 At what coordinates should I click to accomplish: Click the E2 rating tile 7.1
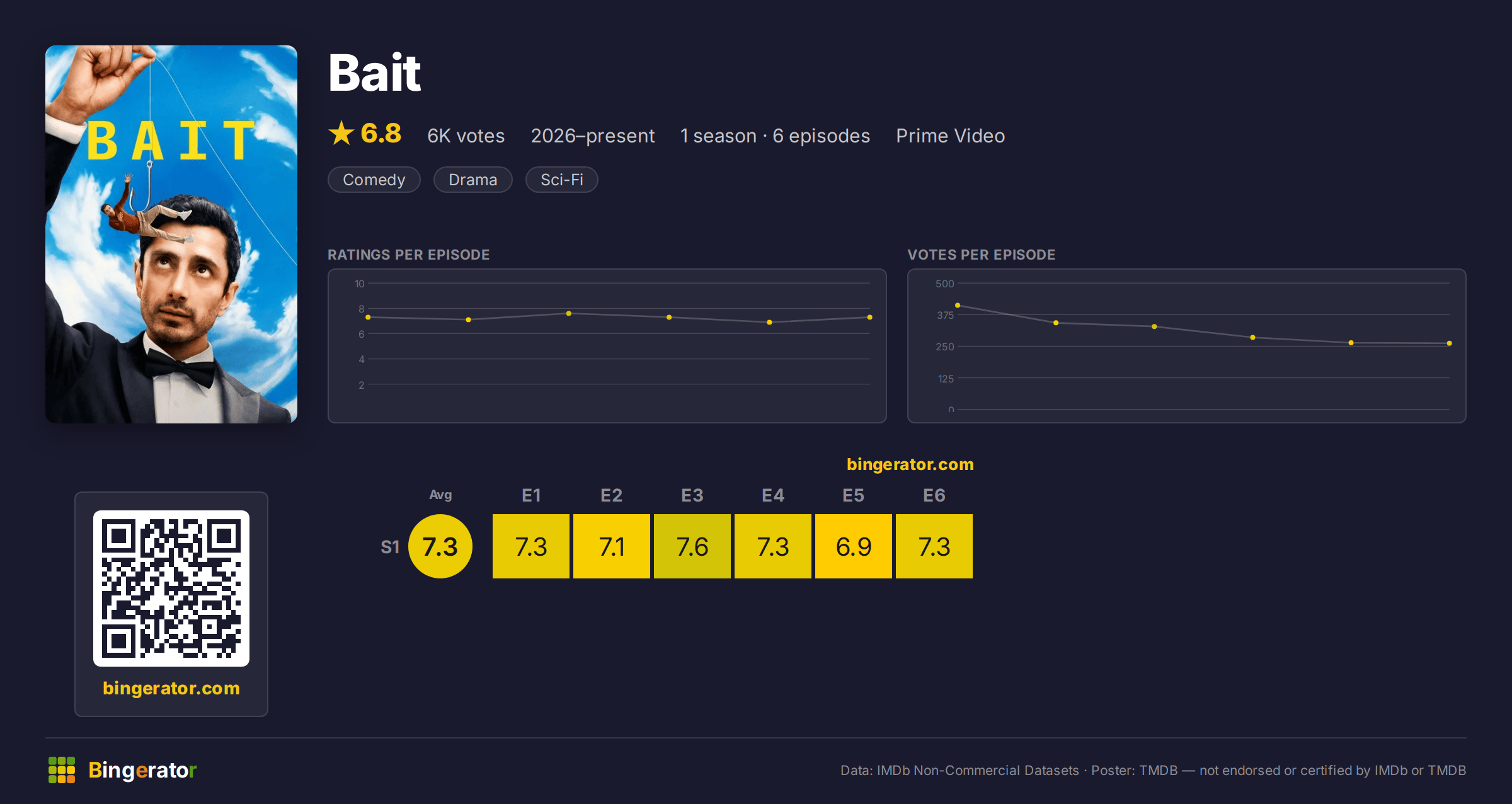click(x=612, y=546)
